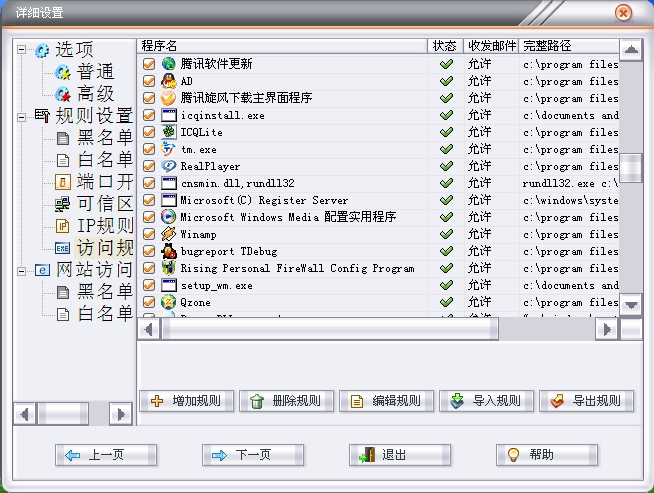Click the EXE icon beside 访问规
This screenshot has height=493, width=654.
63,248
